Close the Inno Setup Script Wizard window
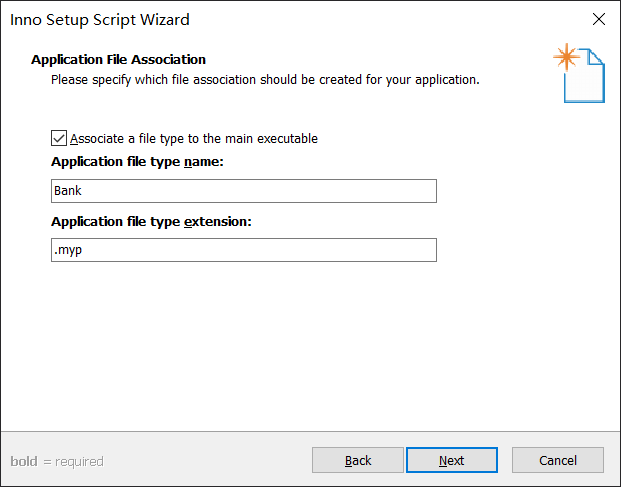Screen dimensions: 621x487 coord(599,19)
